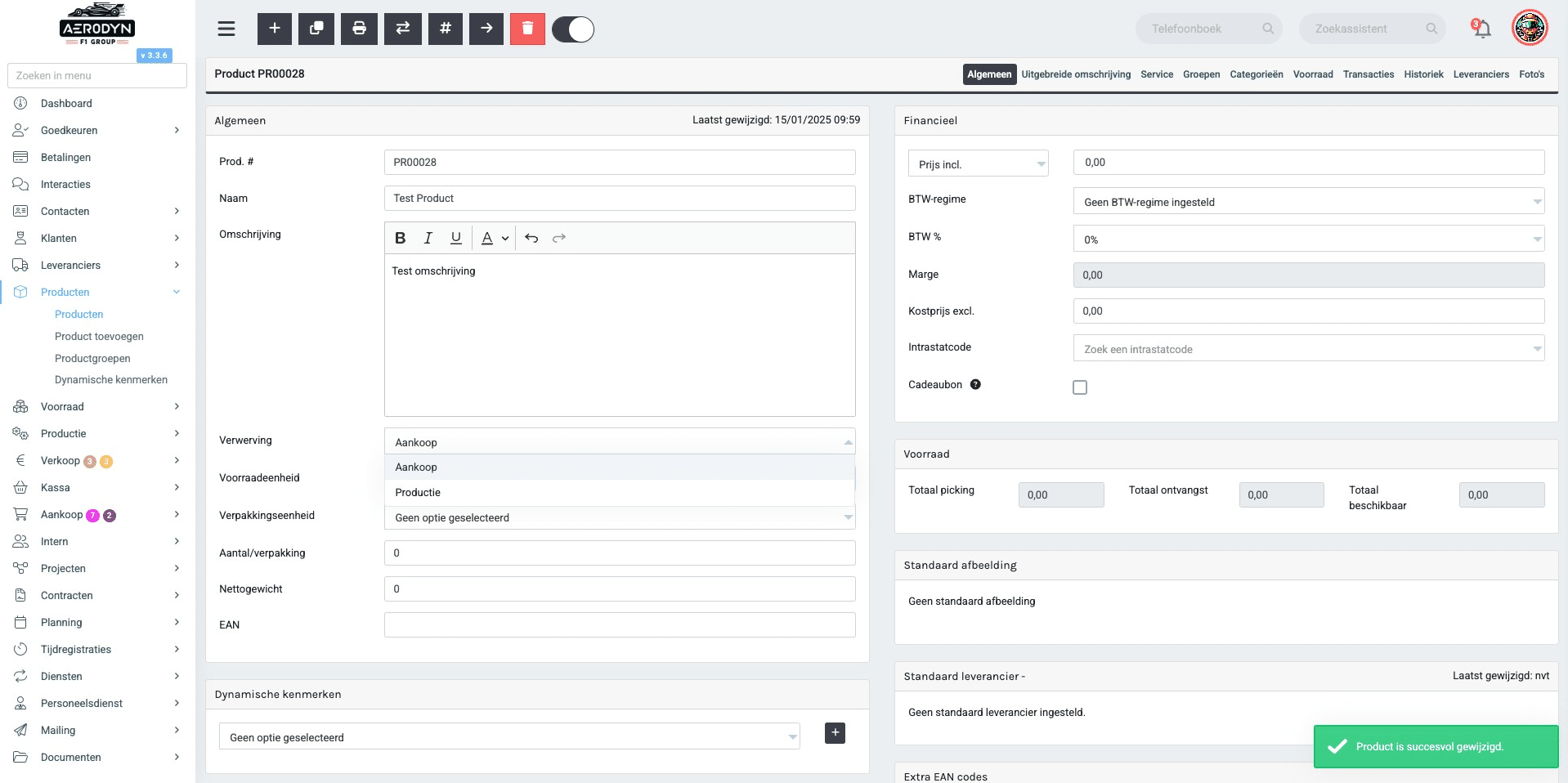Screen dimensions: 1568x783
Task: Open Dynamische kenmerken option dropdown
Action: 509,737
